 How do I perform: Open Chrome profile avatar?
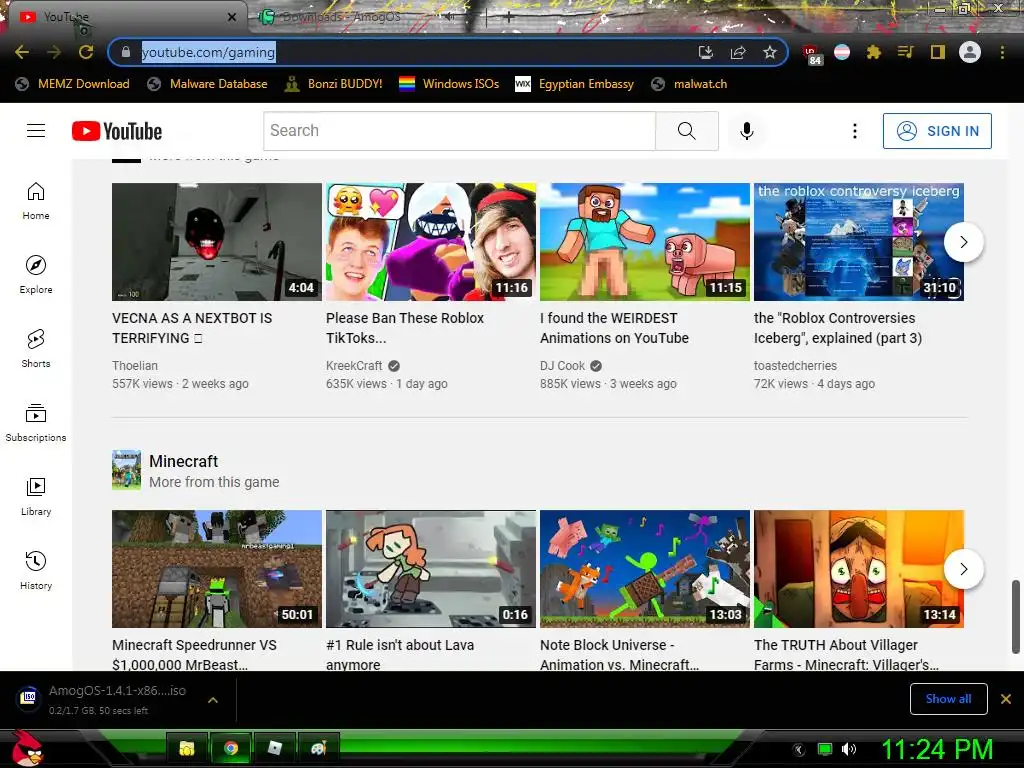click(x=970, y=52)
